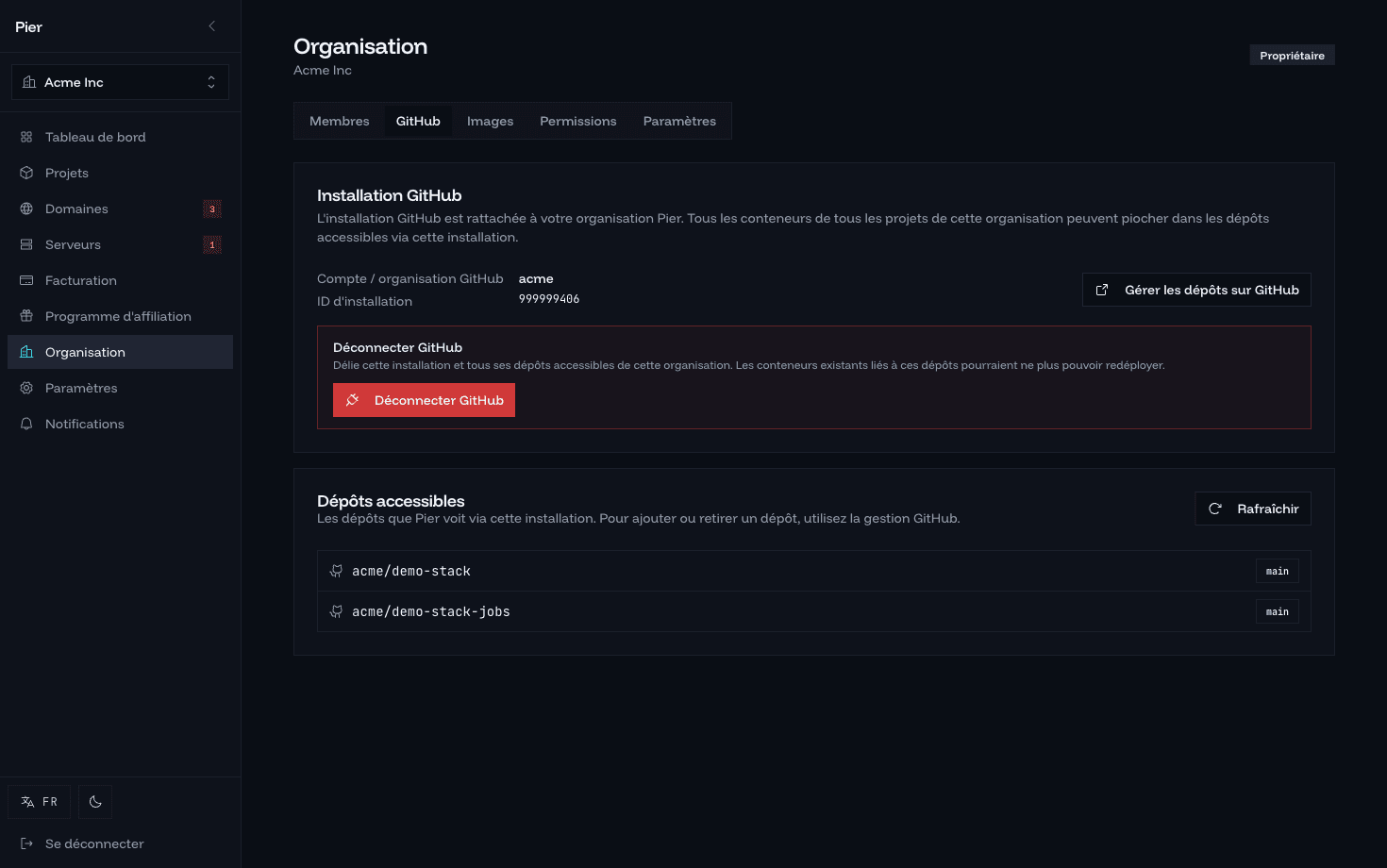Image resolution: width=1387 pixels, height=868 pixels.
Task: Click the Organisation building icon in sidebar
Action: (x=26, y=352)
